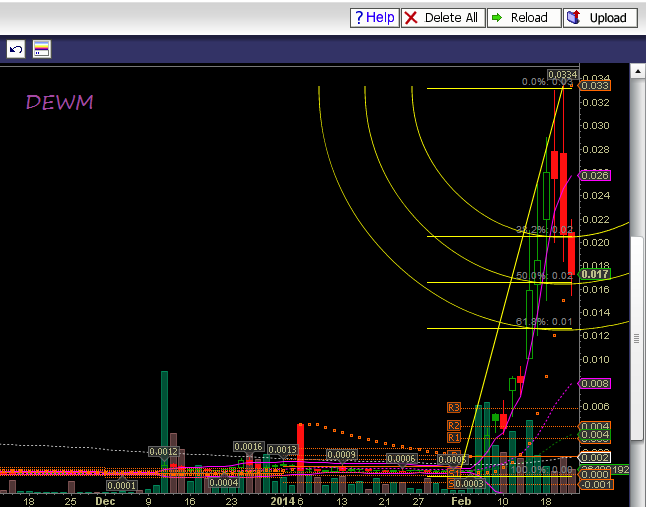Click the scrollbar up arrow
The image size is (646, 507).
point(636,71)
